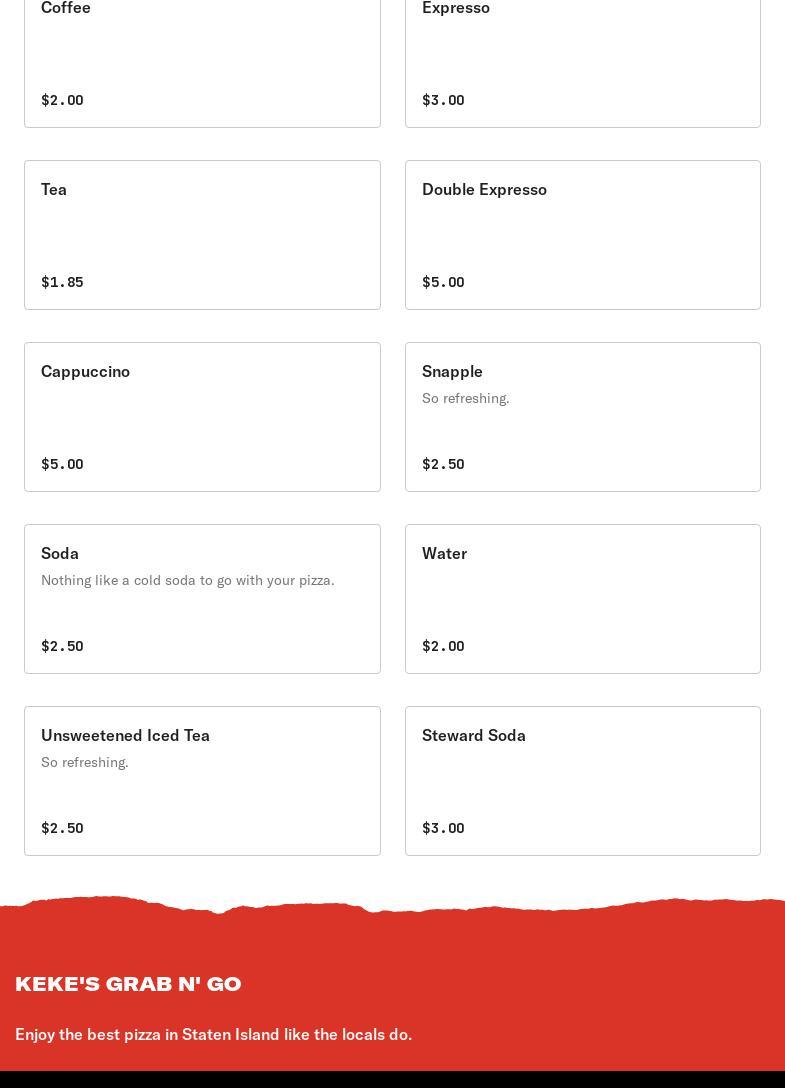The image size is (785, 1088).
Task: Click the $3.00 price on Steward Soda
Action: click(443, 828)
